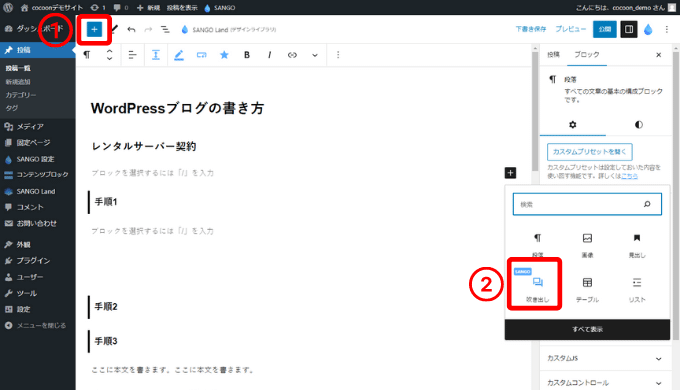Click the blue 公開 publish button
This screenshot has width=680, height=390.
[605, 29]
